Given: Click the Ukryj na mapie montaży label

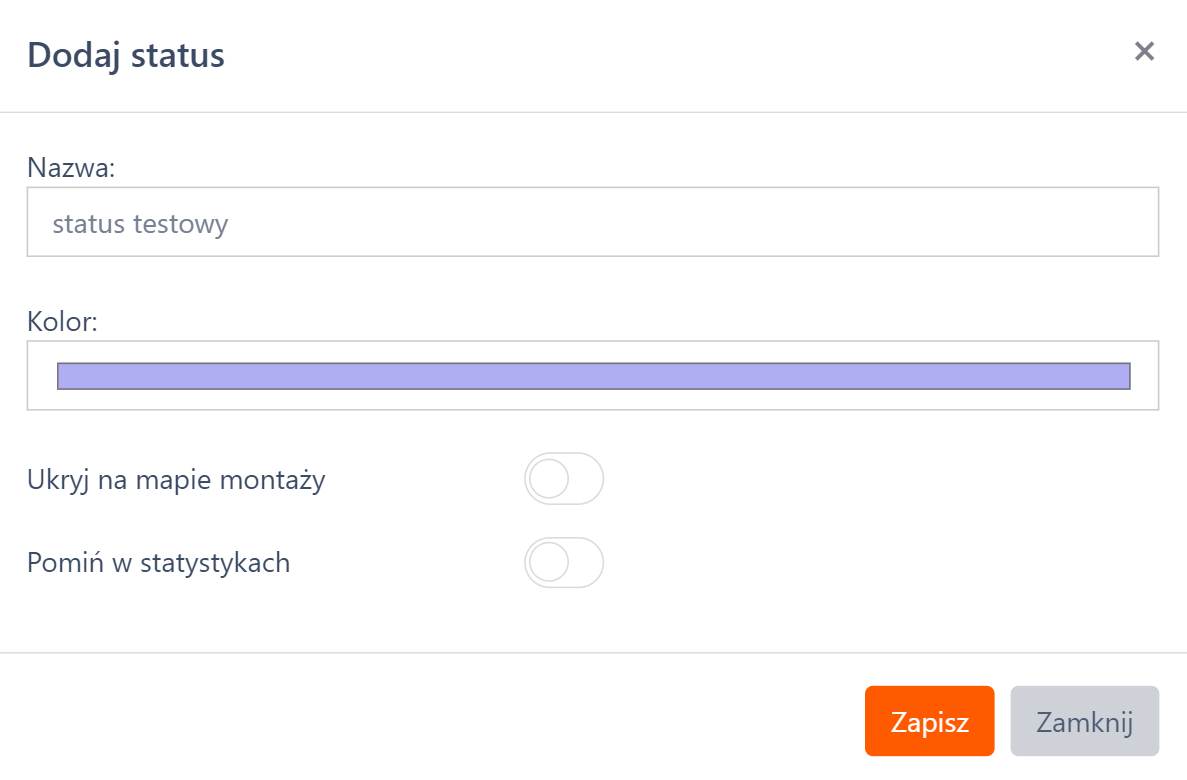Looking at the screenshot, I should [x=176, y=480].
